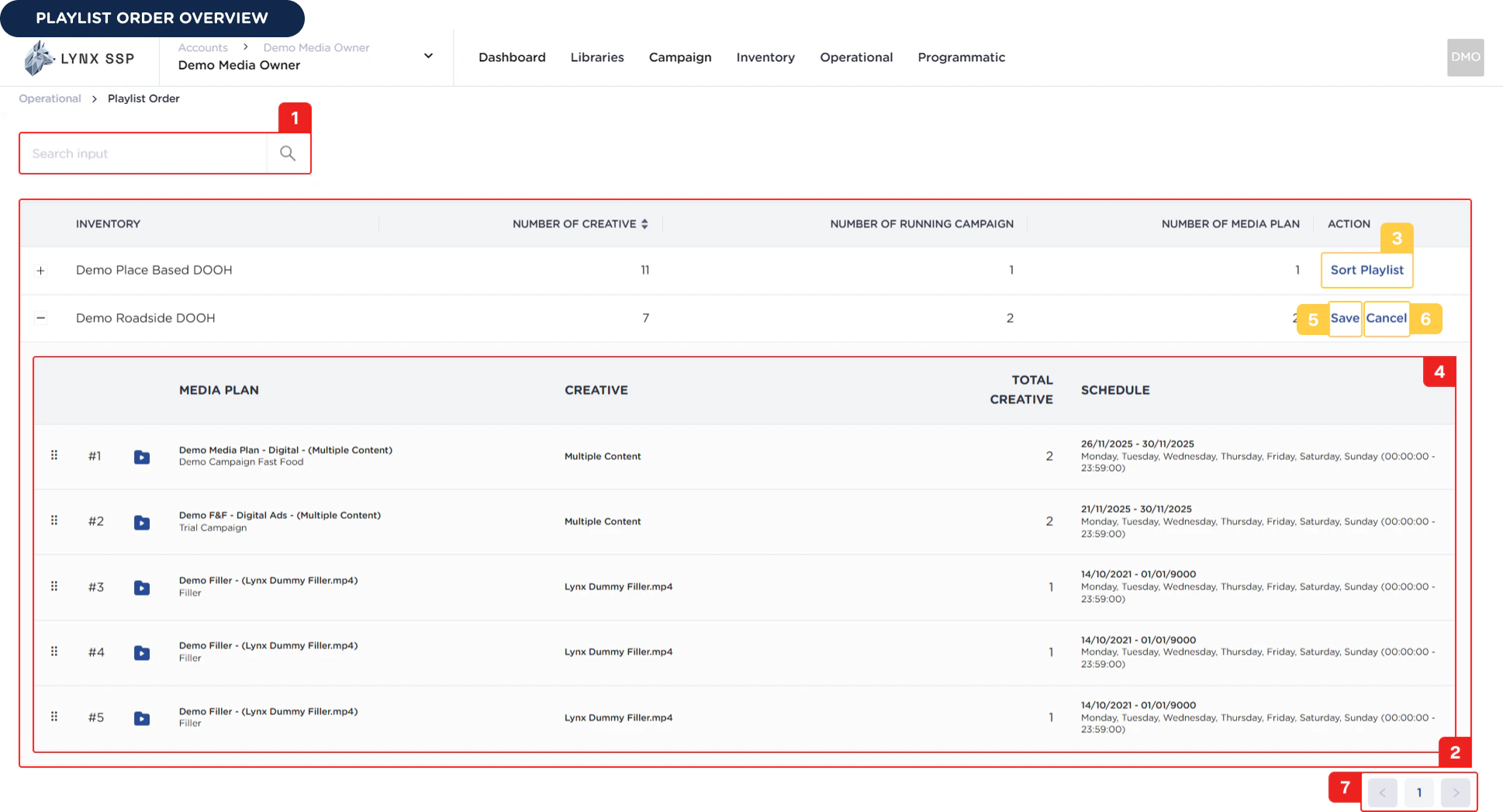The height and width of the screenshot is (812, 1503).
Task: Click the Media Plan column header
Action: pyautogui.click(x=219, y=390)
